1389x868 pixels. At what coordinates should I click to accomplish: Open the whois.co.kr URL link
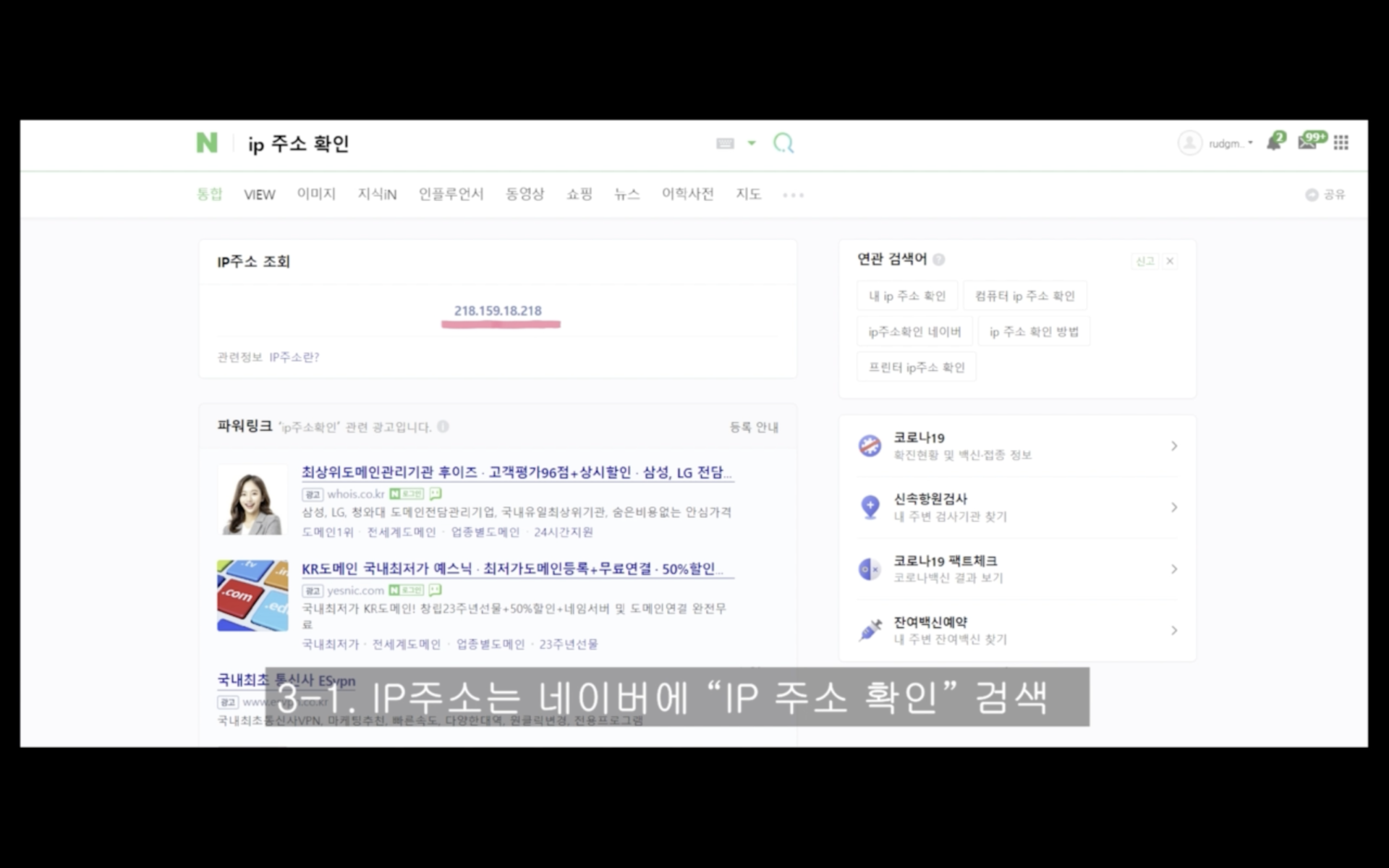coord(356,494)
